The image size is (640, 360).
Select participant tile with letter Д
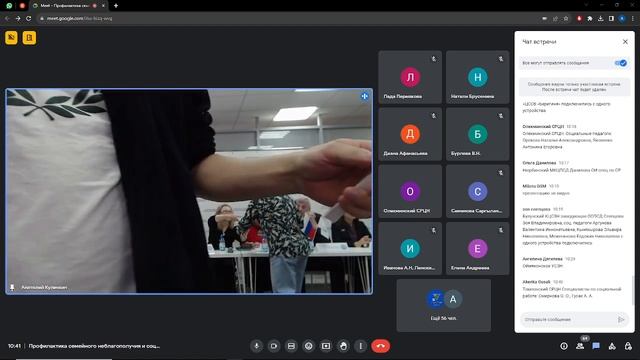coord(410,134)
